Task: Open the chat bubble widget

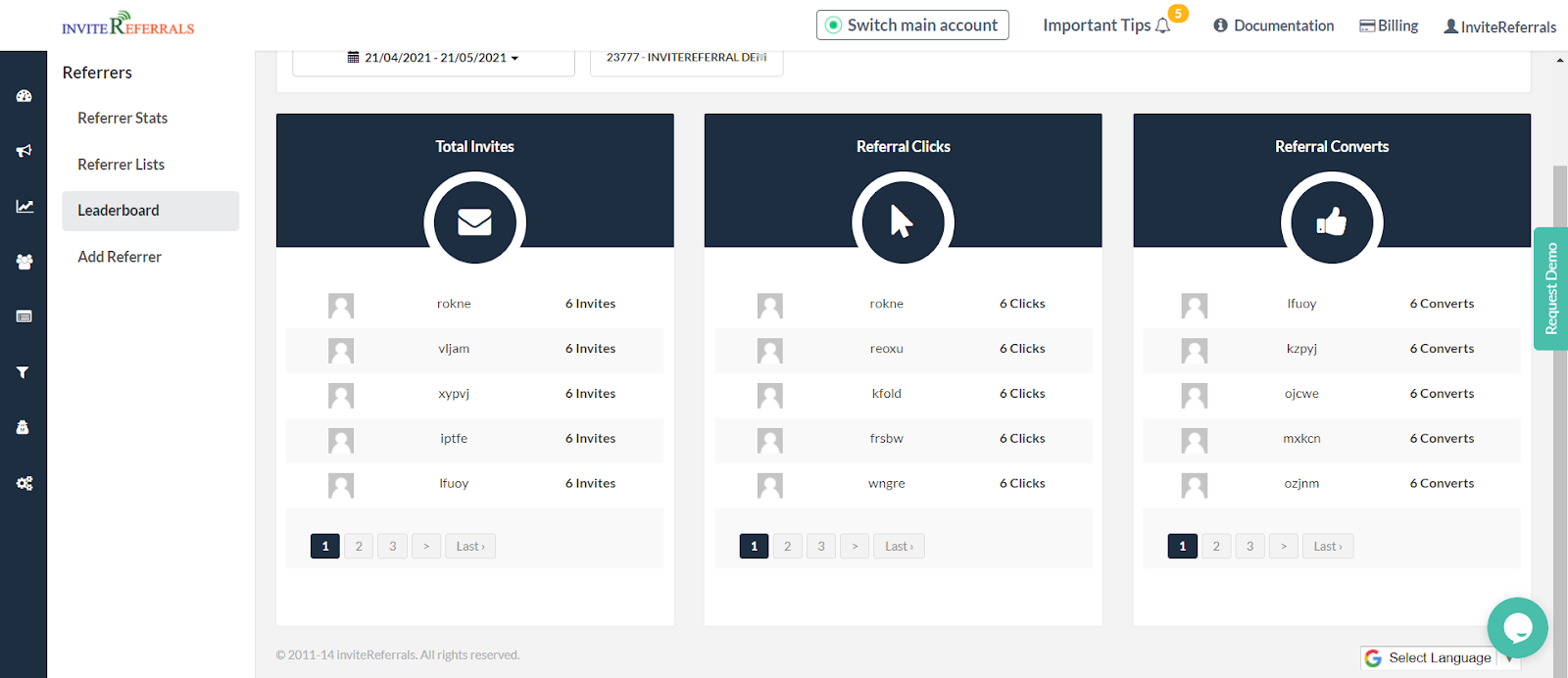Action: point(1517,628)
